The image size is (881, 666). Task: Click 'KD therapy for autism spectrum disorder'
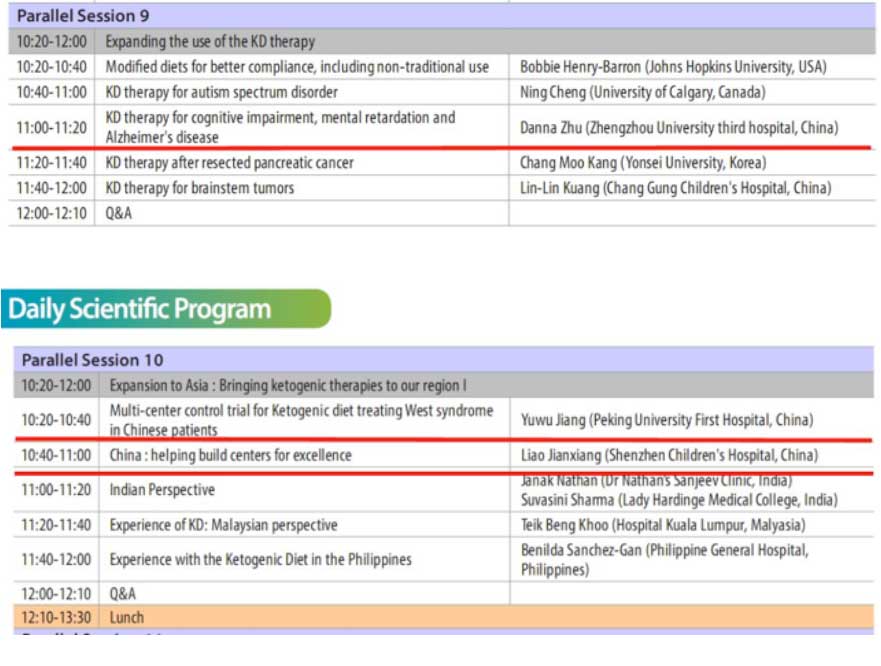tap(221, 92)
